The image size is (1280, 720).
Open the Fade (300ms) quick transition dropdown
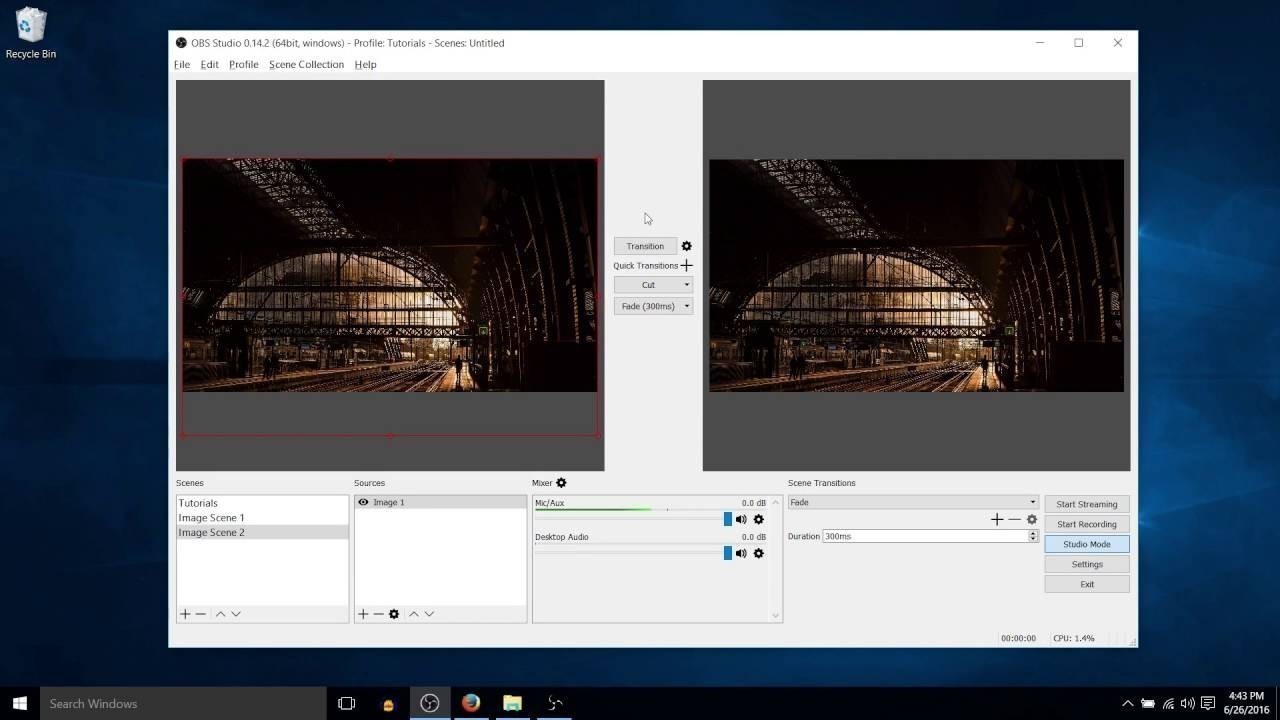pos(686,306)
